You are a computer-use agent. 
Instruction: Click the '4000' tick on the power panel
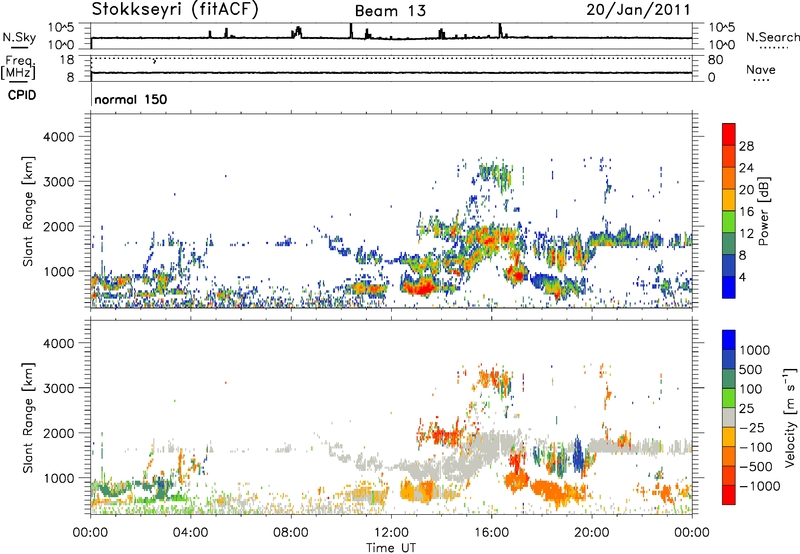click(x=58, y=137)
